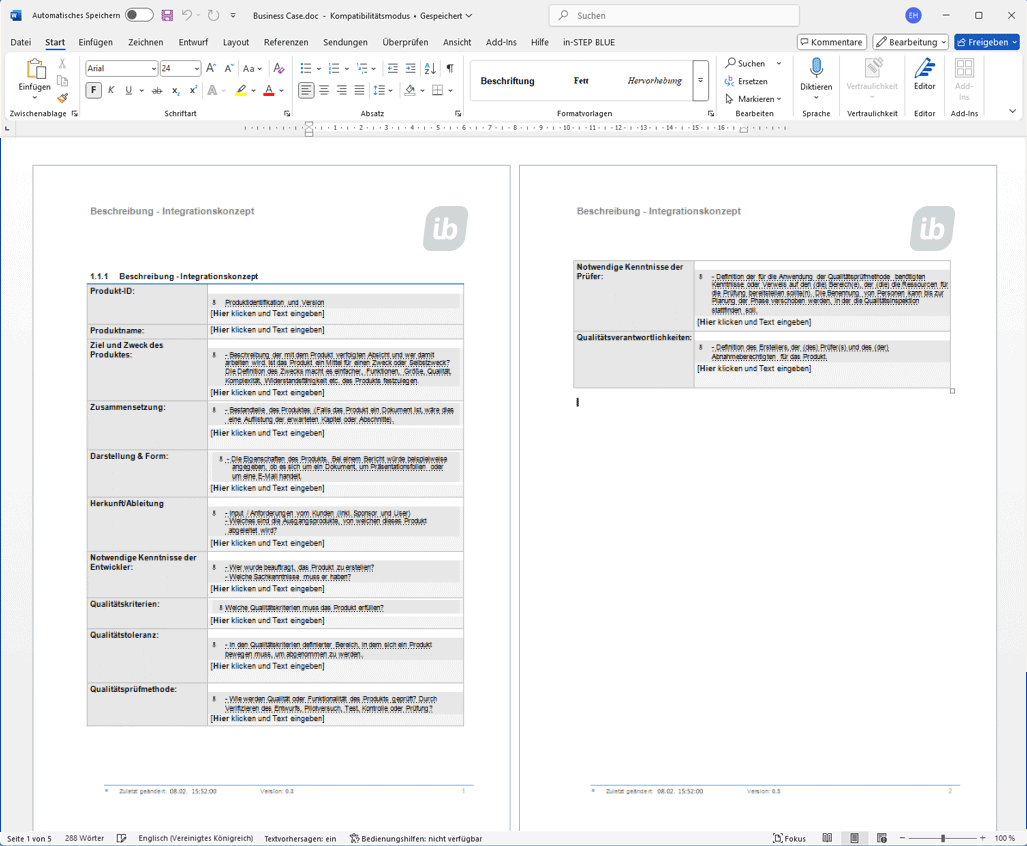Click the Freigeben share button
The image size is (1027, 846).
coord(986,42)
